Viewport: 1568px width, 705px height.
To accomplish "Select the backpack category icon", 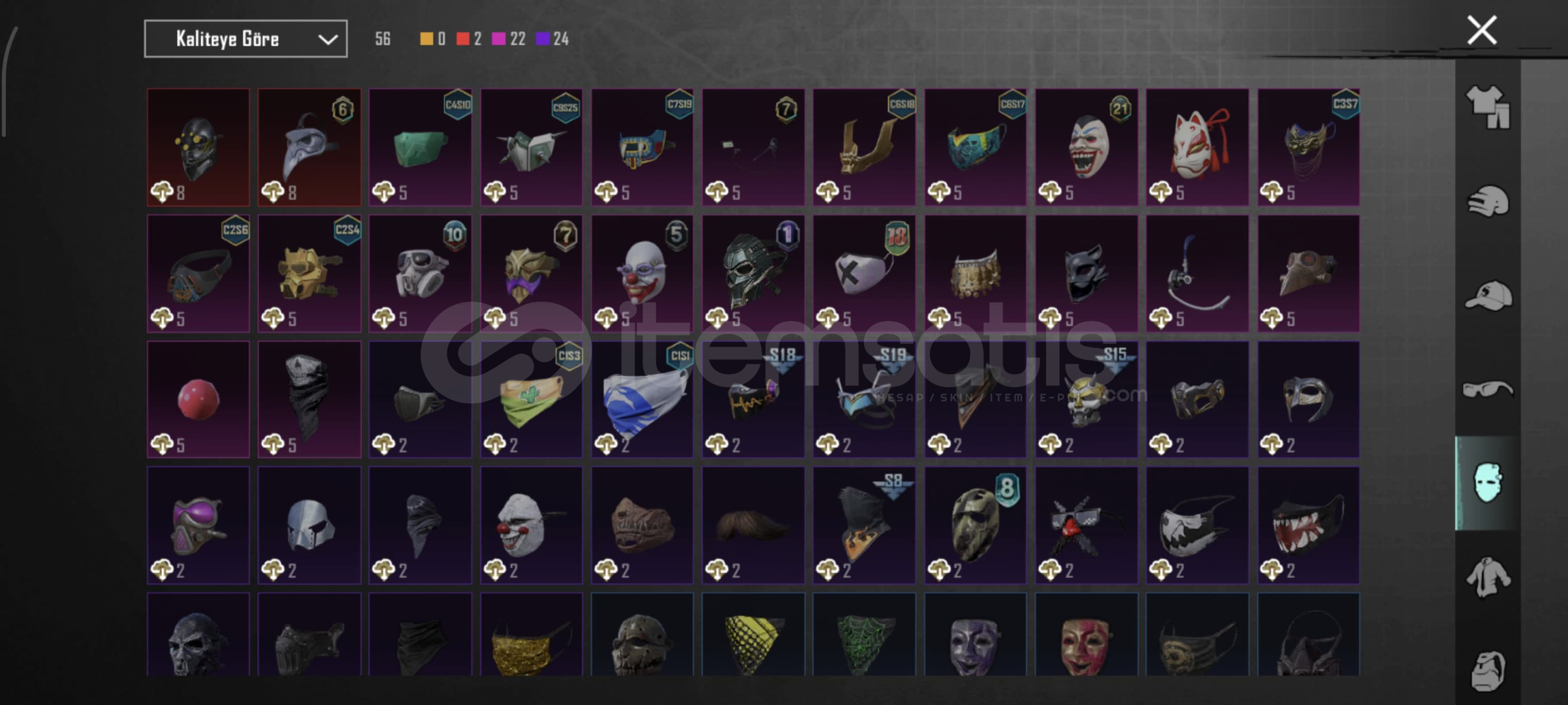I will pos(1488,671).
